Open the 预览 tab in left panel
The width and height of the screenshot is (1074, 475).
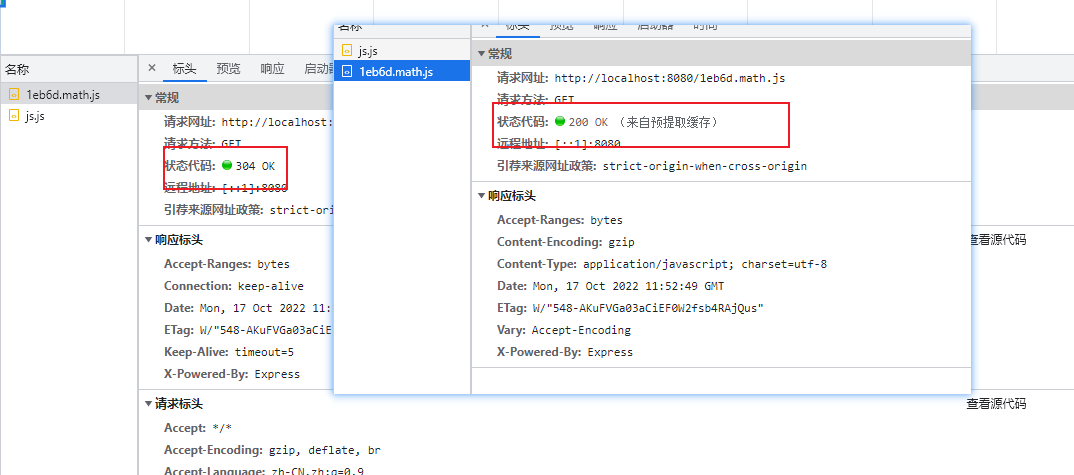(228, 69)
